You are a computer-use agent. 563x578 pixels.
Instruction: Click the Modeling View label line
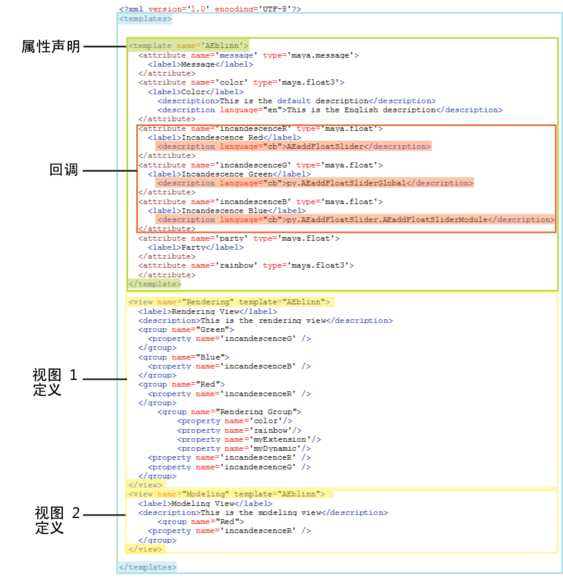(205, 504)
